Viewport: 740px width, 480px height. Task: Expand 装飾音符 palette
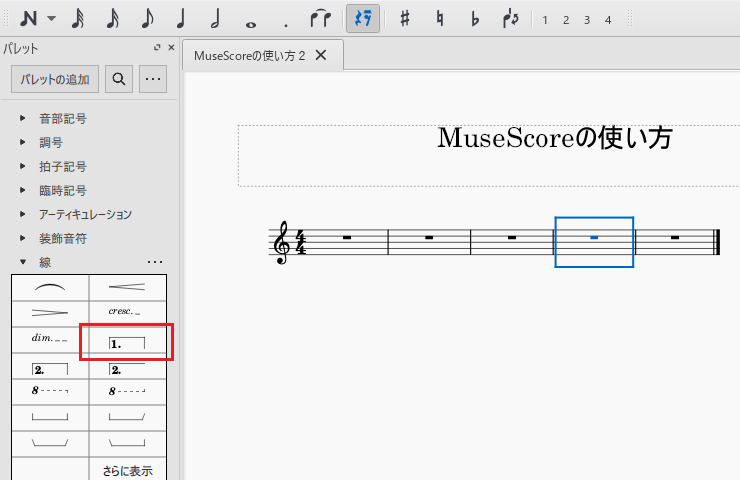[x=23, y=238]
